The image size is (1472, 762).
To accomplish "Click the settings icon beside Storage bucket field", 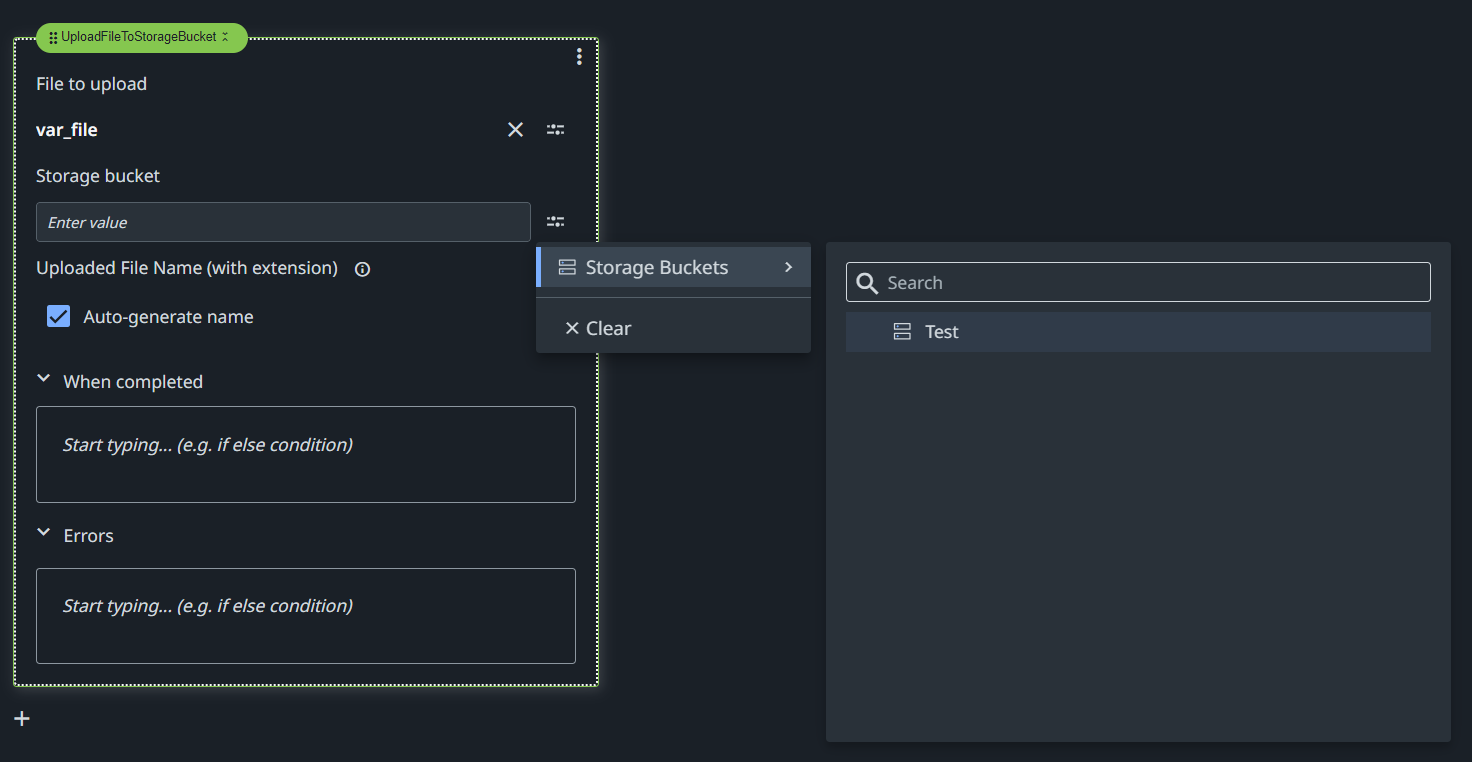I will click(x=555, y=221).
